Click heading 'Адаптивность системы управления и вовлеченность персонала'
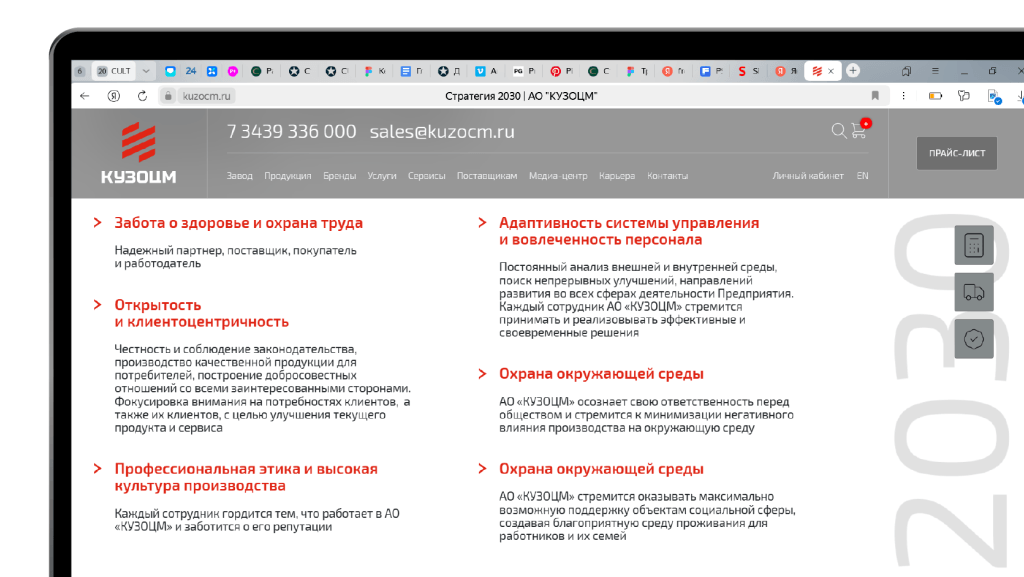Screen dimensions: 1024x577 [629, 231]
